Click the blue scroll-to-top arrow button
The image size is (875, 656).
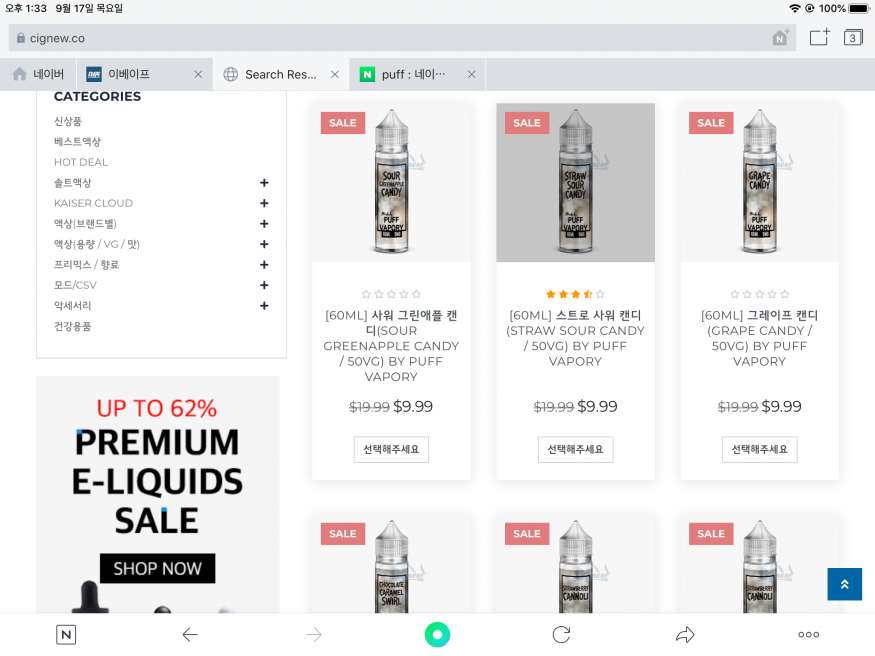pyautogui.click(x=844, y=584)
